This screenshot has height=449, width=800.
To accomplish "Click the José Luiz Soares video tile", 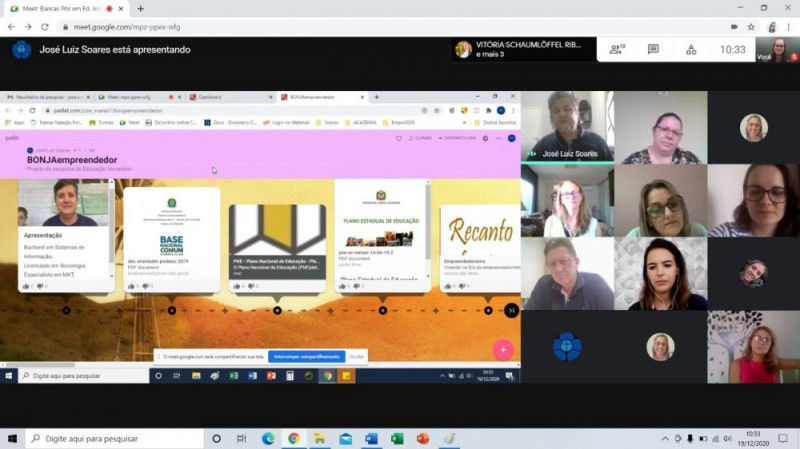I will coord(567,127).
